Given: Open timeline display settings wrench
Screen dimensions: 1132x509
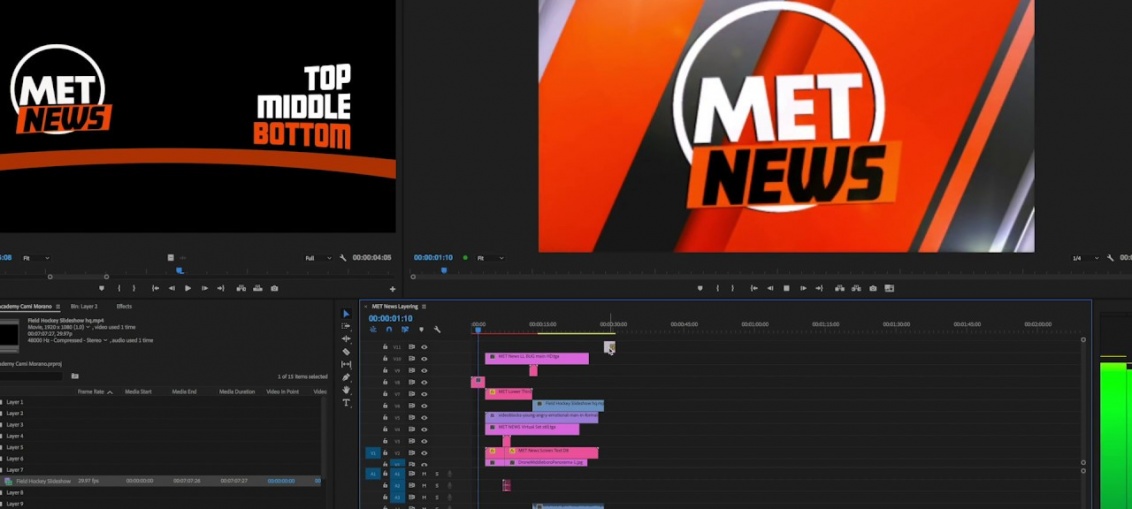Looking at the screenshot, I should click(437, 329).
